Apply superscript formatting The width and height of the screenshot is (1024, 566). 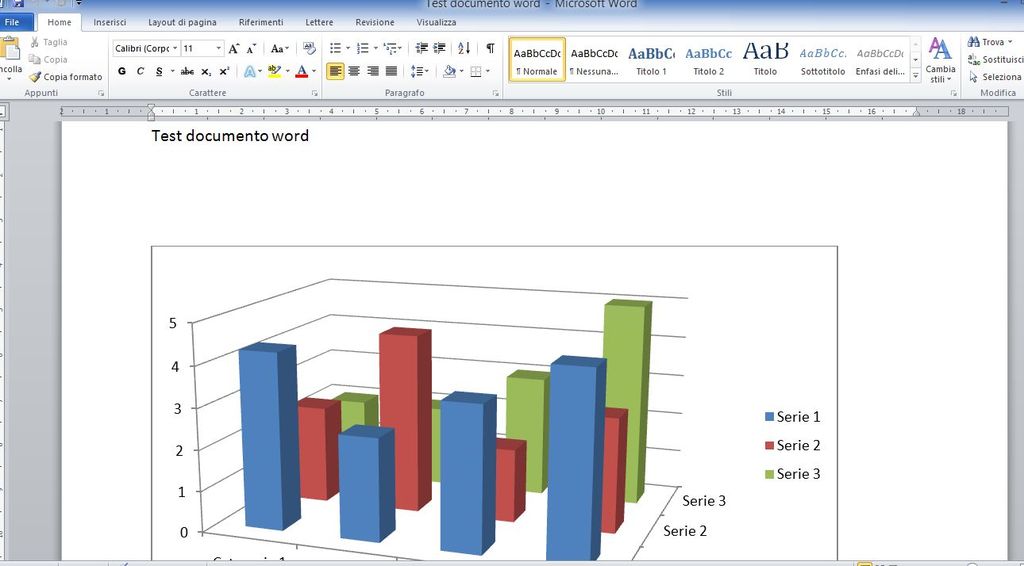pos(224,71)
